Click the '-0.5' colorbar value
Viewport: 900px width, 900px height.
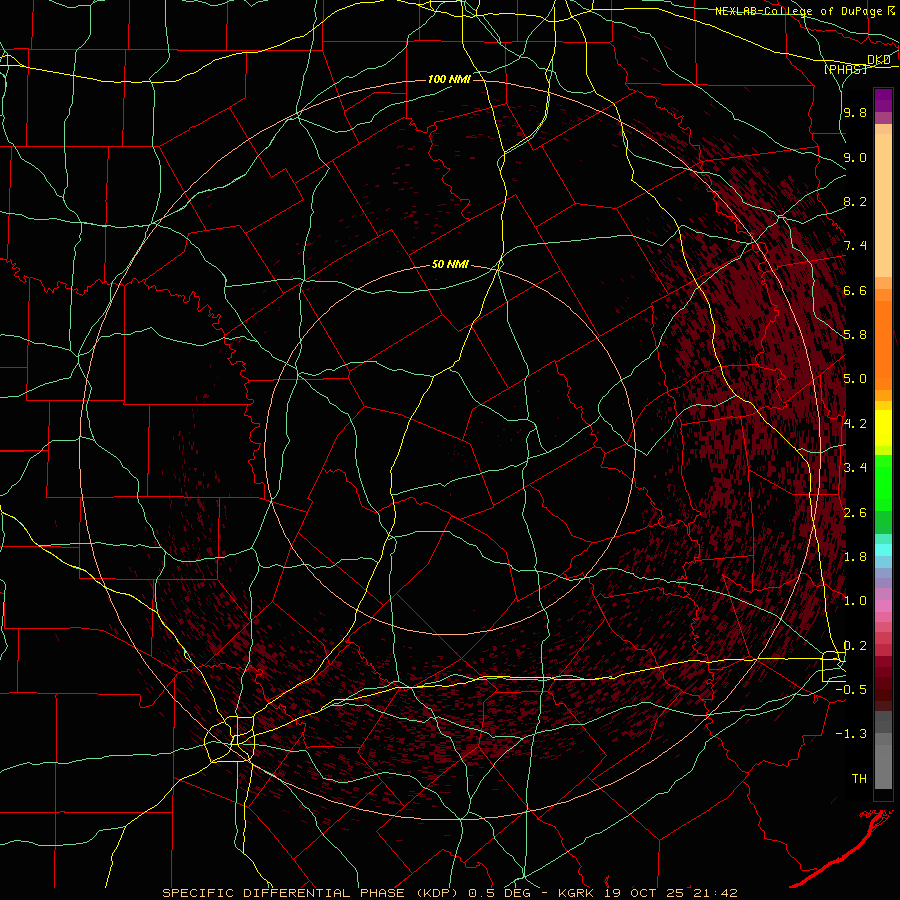click(851, 690)
